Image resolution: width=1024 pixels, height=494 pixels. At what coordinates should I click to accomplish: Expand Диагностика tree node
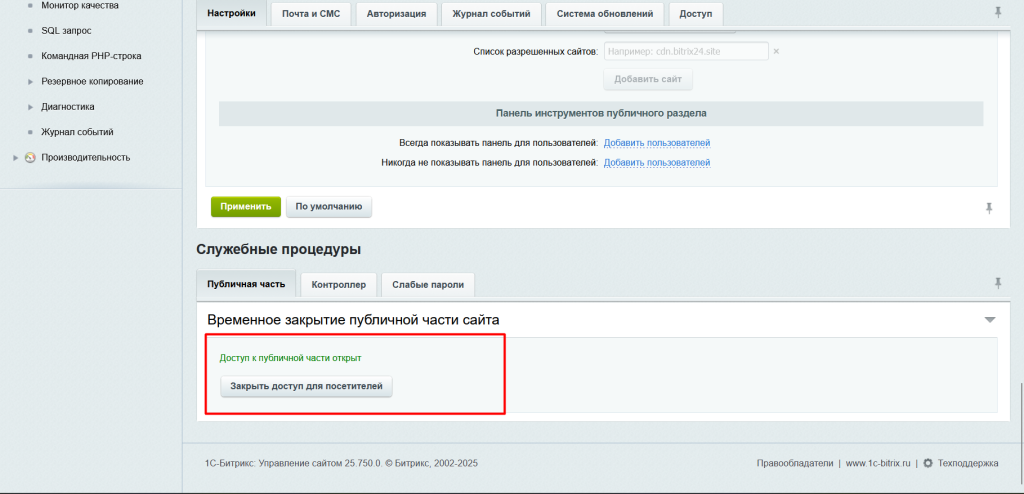coord(31,107)
